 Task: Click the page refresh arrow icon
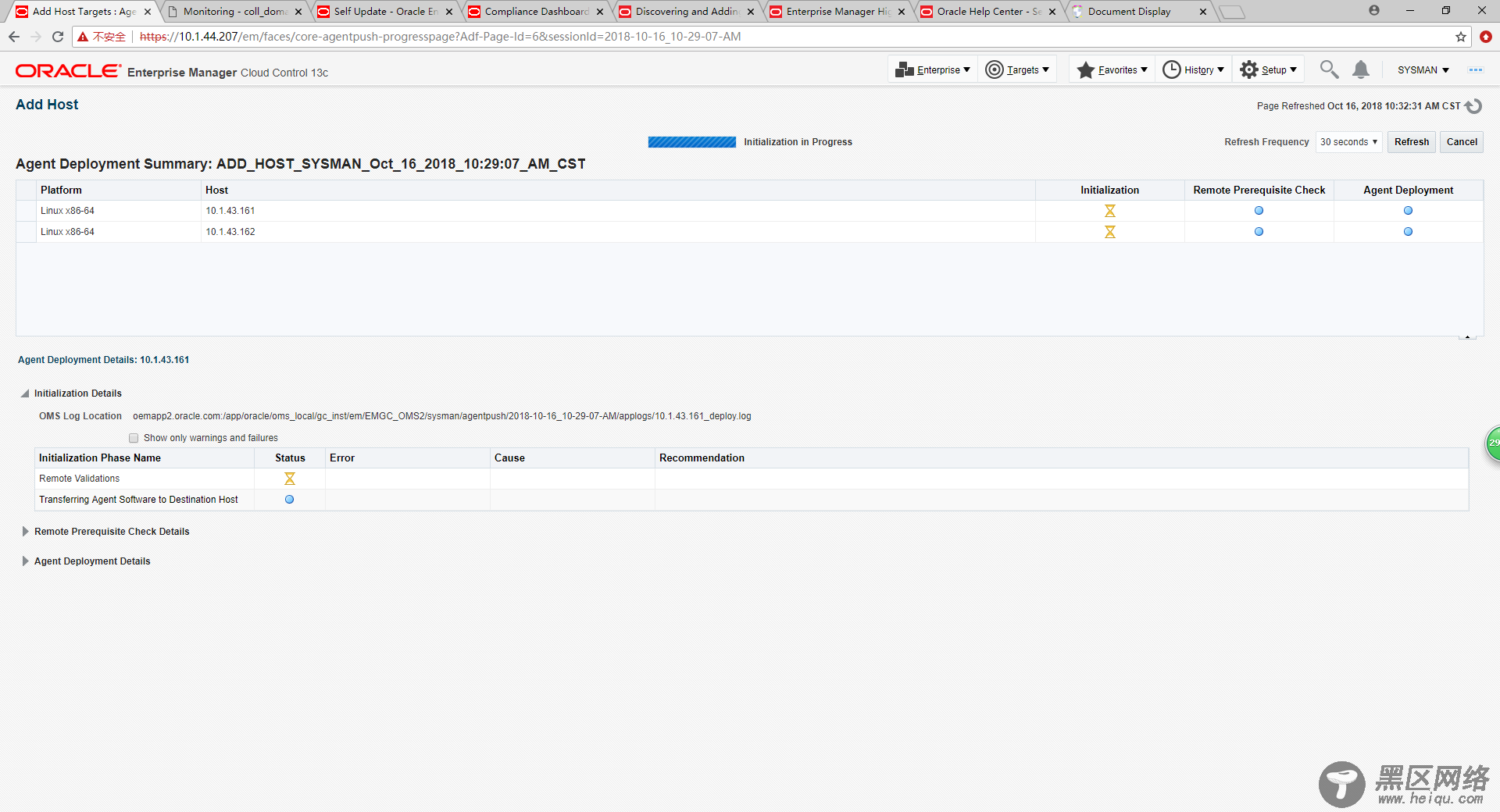[1473, 105]
